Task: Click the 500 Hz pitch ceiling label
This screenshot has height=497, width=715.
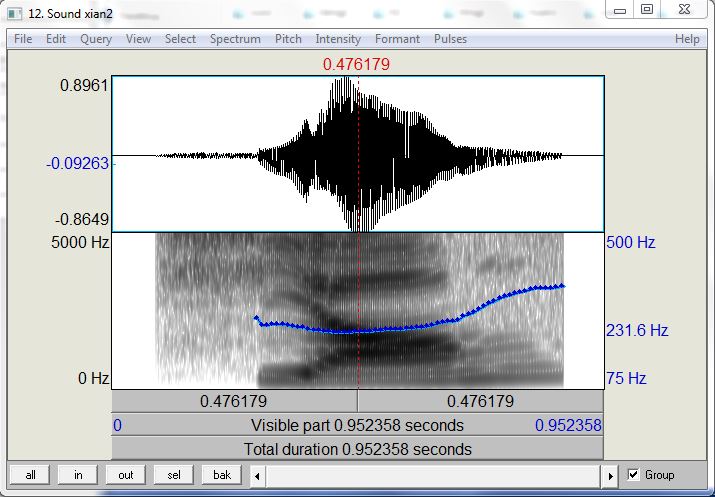Action: [x=631, y=242]
